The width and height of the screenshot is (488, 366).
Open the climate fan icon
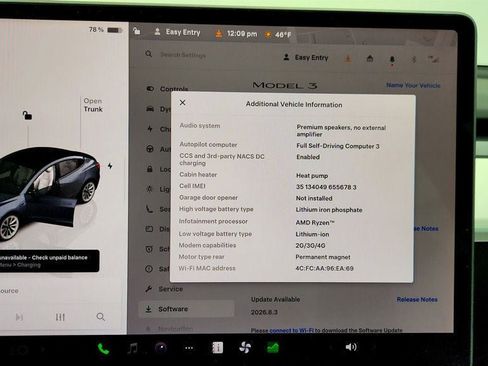pyautogui.click(x=245, y=348)
